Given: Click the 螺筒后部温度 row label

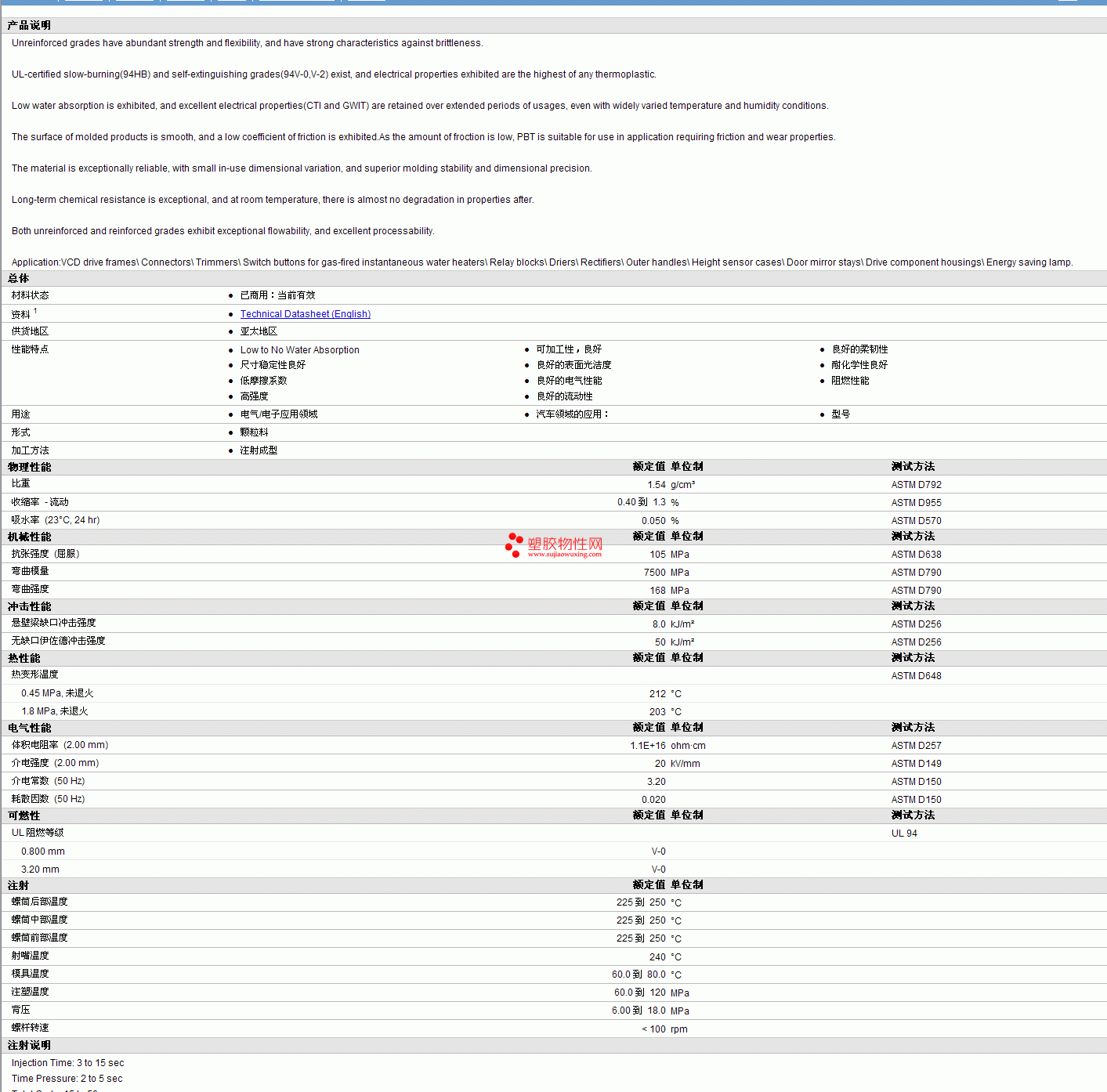Looking at the screenshot, I should click(39, 902).
